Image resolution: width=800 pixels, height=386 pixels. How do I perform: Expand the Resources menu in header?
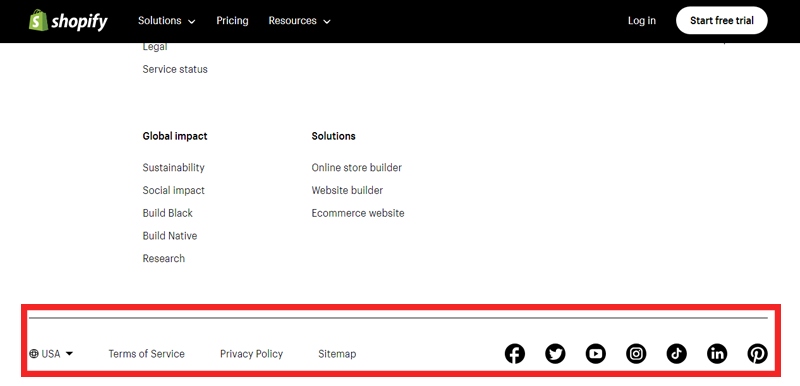click(x=299, y=21)
